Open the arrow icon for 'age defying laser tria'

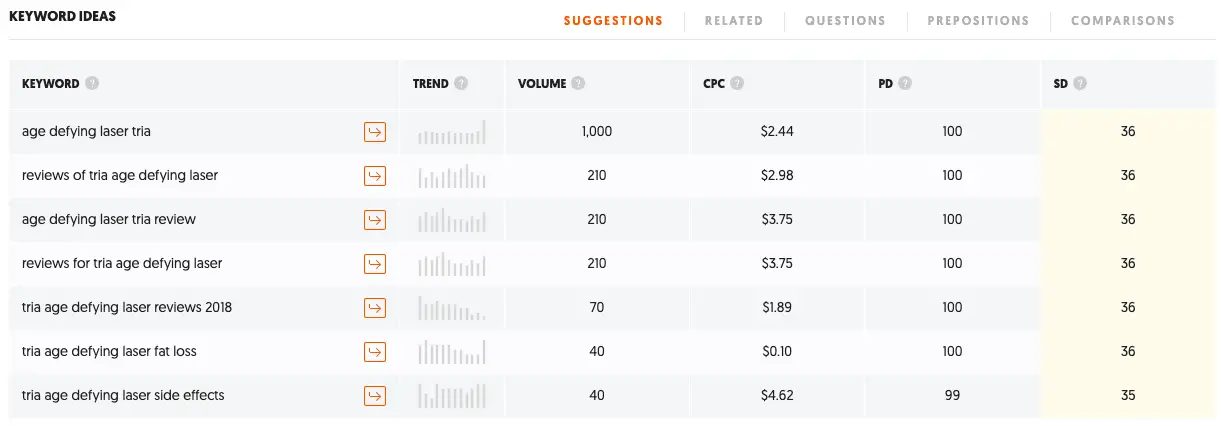[x=374, y=132]
